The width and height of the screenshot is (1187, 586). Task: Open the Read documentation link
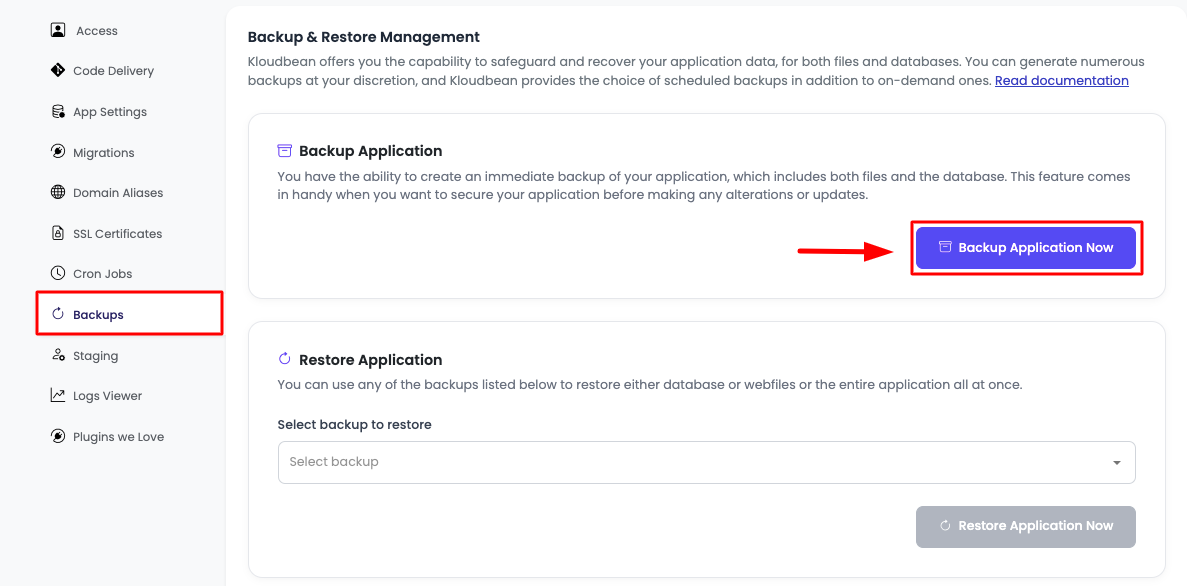(1061, 80)
